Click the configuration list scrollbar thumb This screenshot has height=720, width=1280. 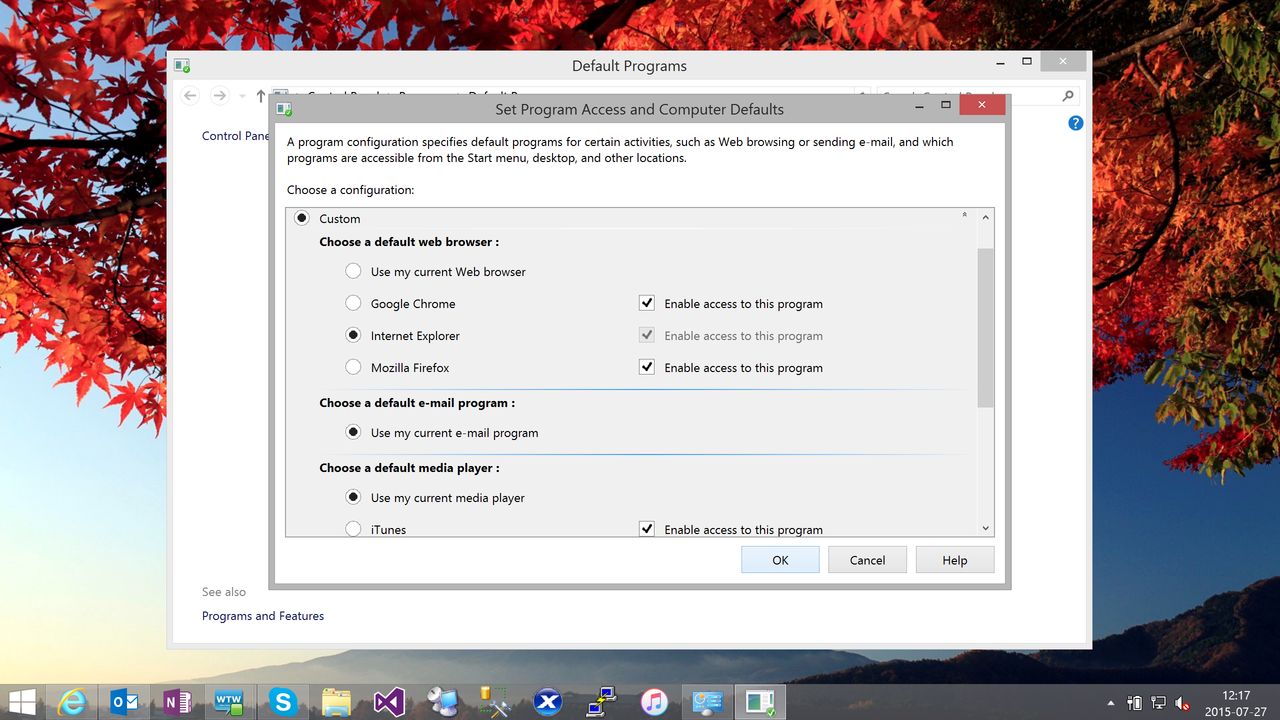986,328
